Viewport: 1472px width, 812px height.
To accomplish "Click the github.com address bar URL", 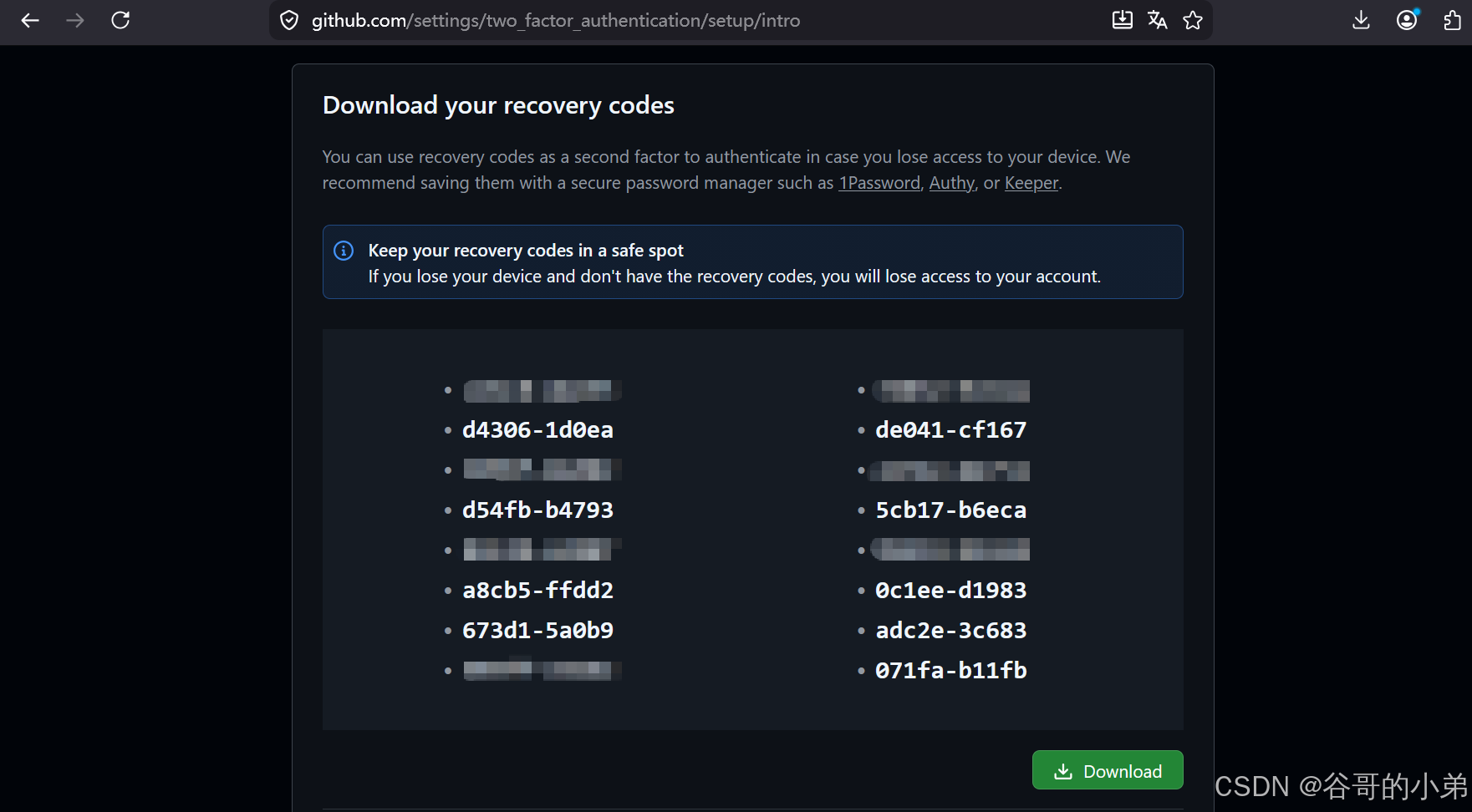I will (x=556, y=20).
